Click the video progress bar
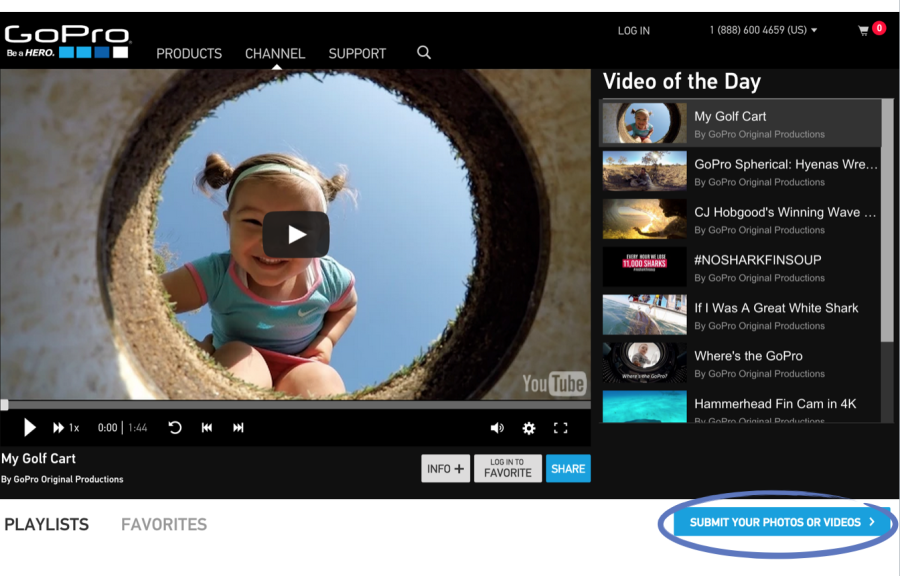The width and height of the screenshot is (900, 576). tap(296, 405)
